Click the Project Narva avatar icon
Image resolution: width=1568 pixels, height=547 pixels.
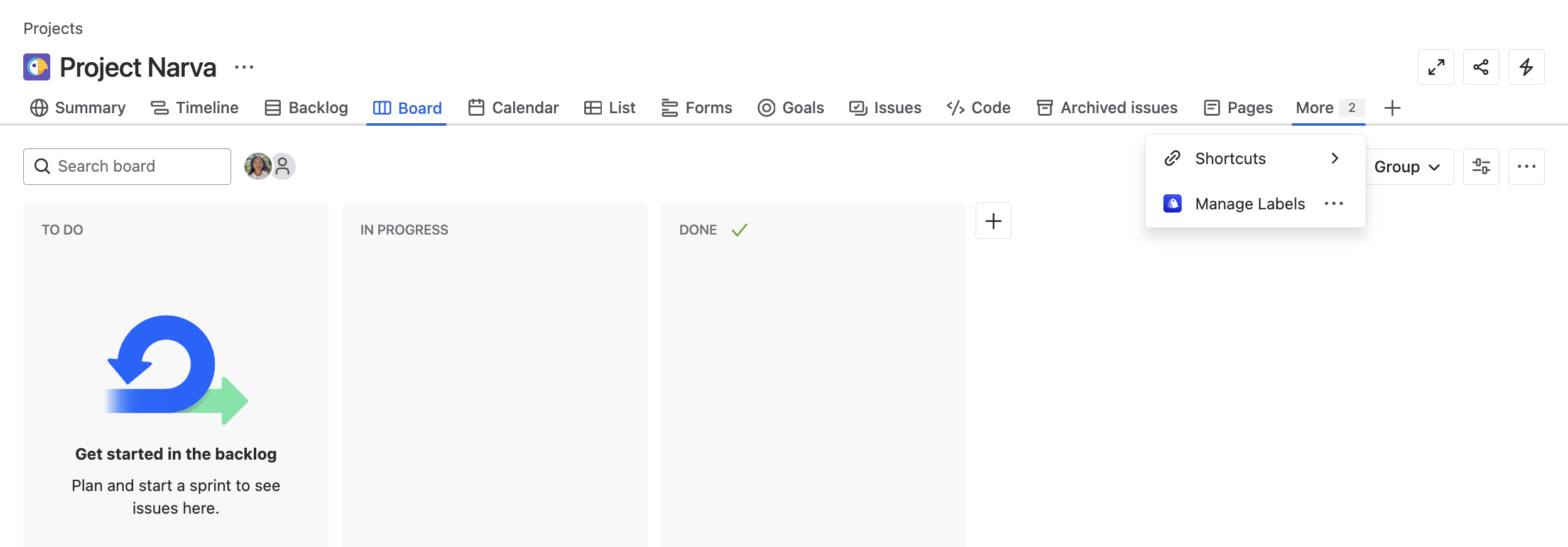point(37,67)
